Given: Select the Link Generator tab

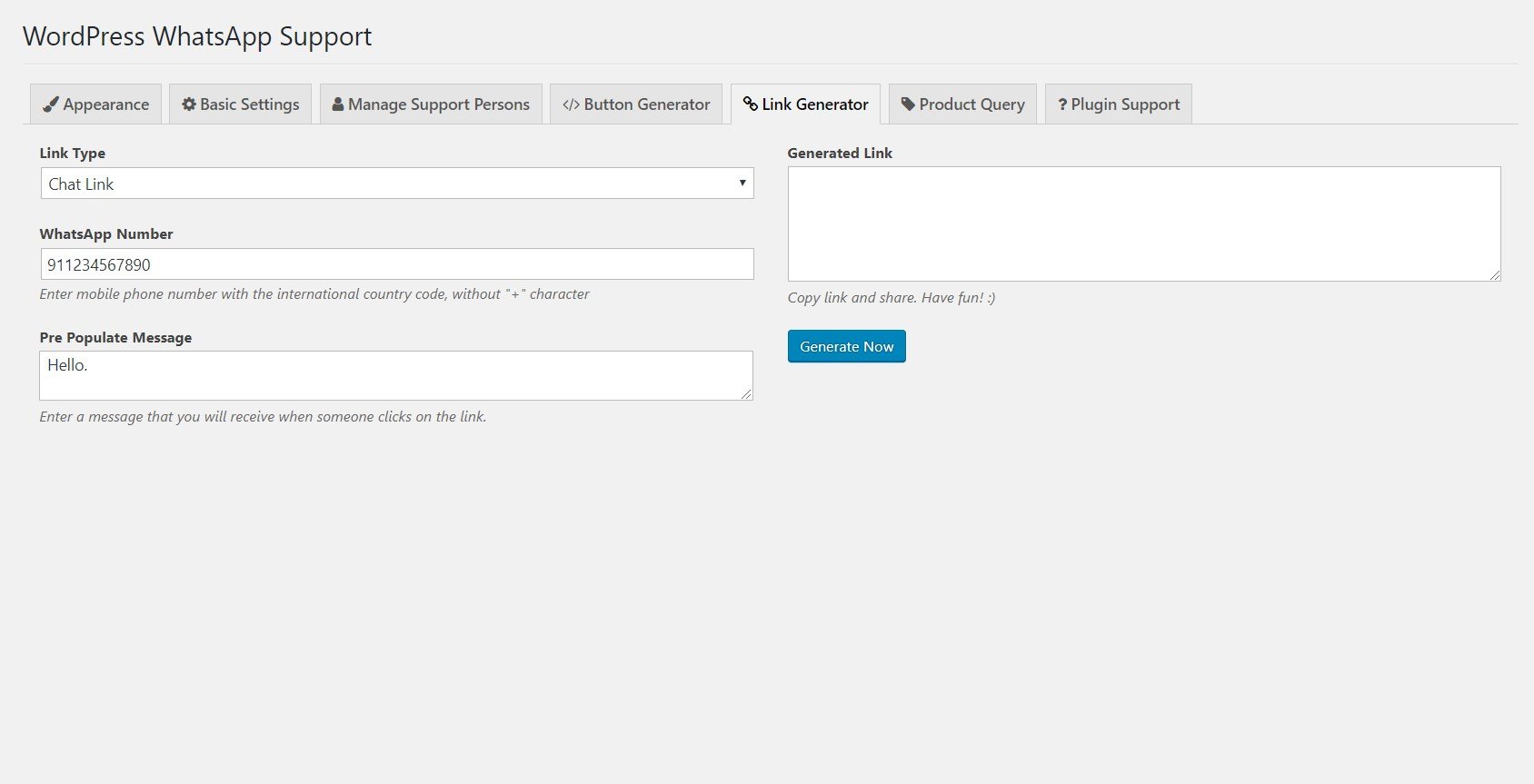Looking at the screenshot, I should point(805,104).
